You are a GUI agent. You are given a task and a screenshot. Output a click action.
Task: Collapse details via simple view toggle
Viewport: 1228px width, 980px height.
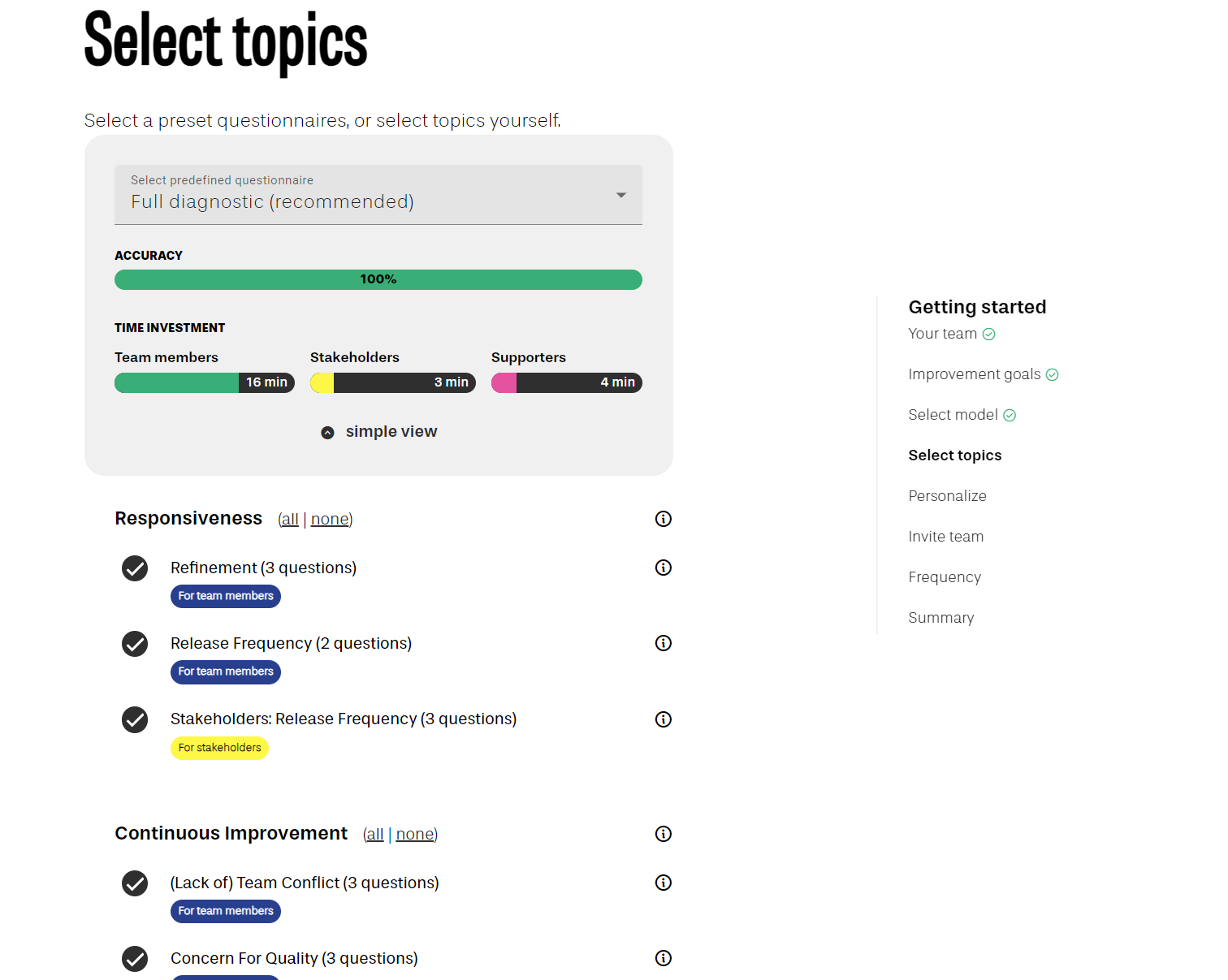(x=378, y=432)
